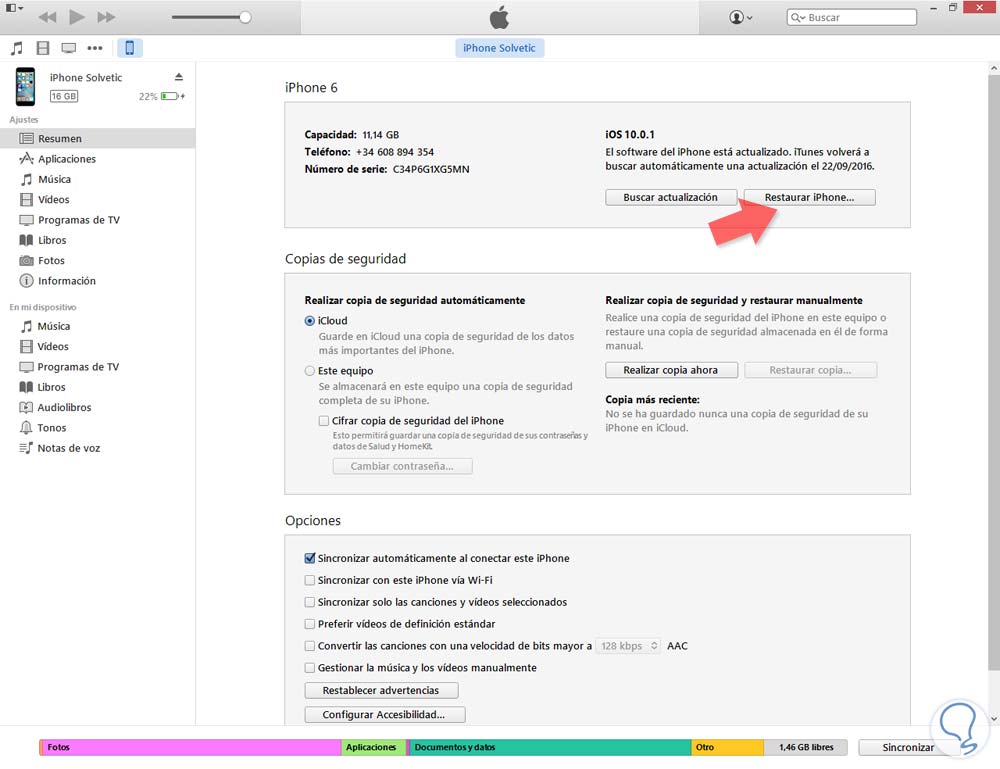Click Realizar copia ahora button
The height and width of the screenshot is (769, 1000).
[671, 370]
